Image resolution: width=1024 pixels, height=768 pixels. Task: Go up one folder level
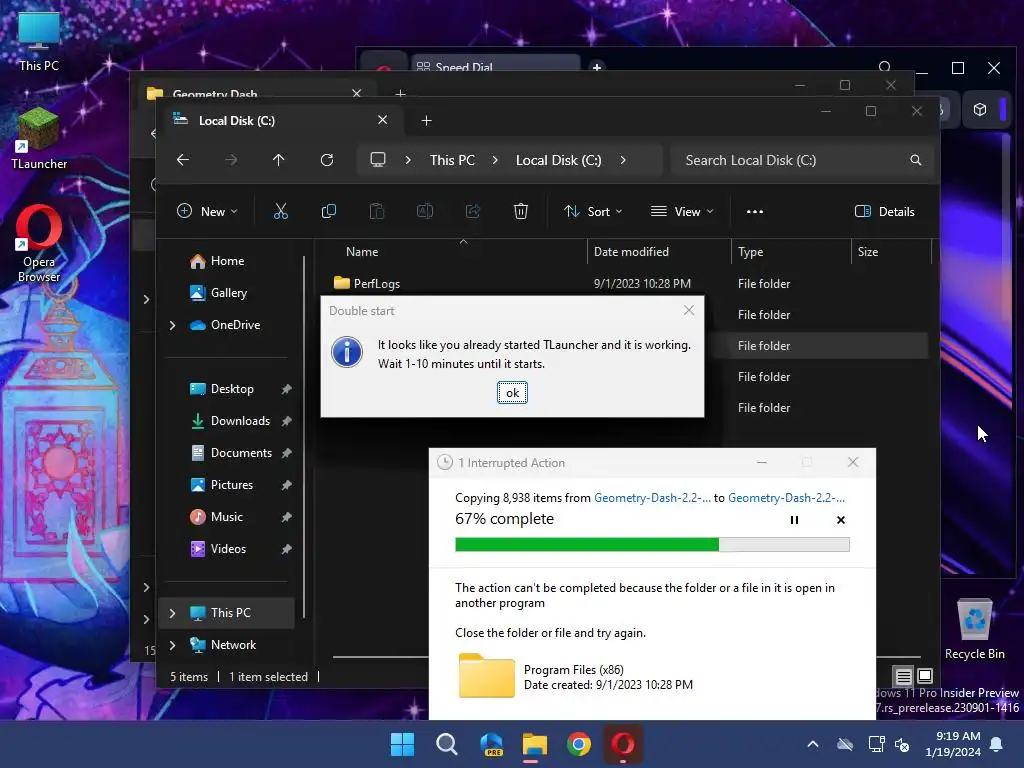[x=279, y=160]
